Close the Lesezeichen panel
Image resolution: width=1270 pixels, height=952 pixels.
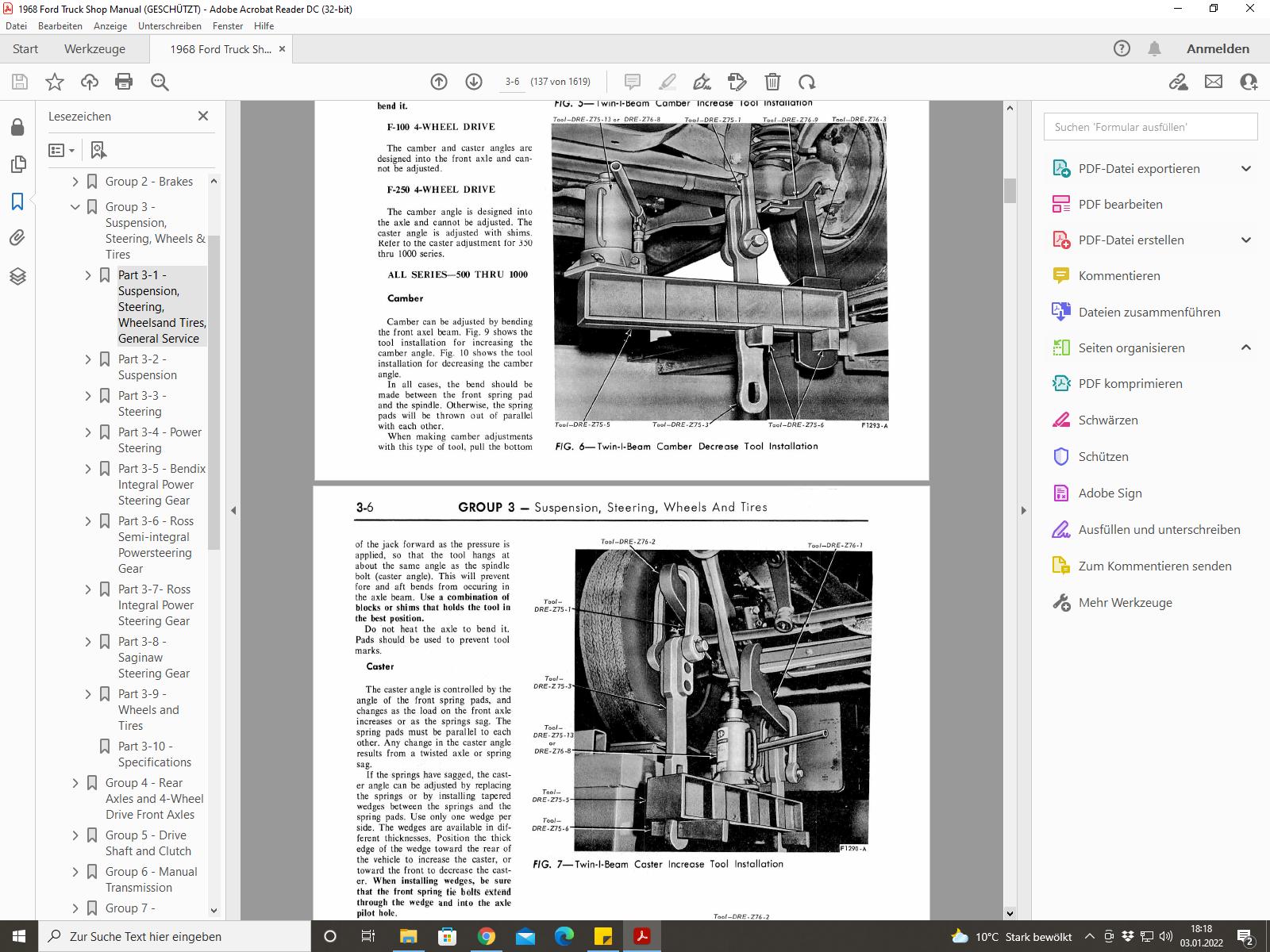tap(203, 116)
